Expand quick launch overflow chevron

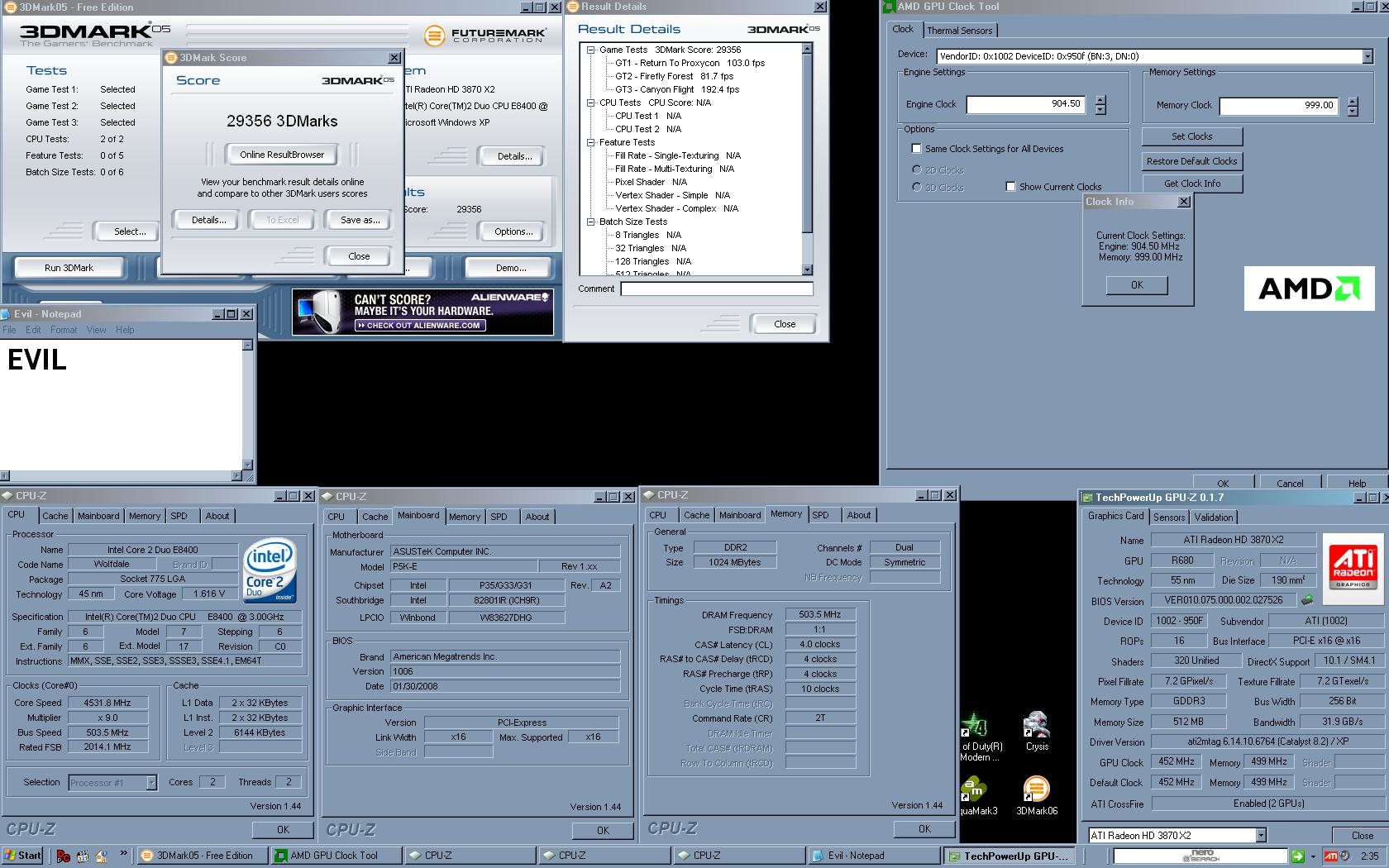(123, 854)
